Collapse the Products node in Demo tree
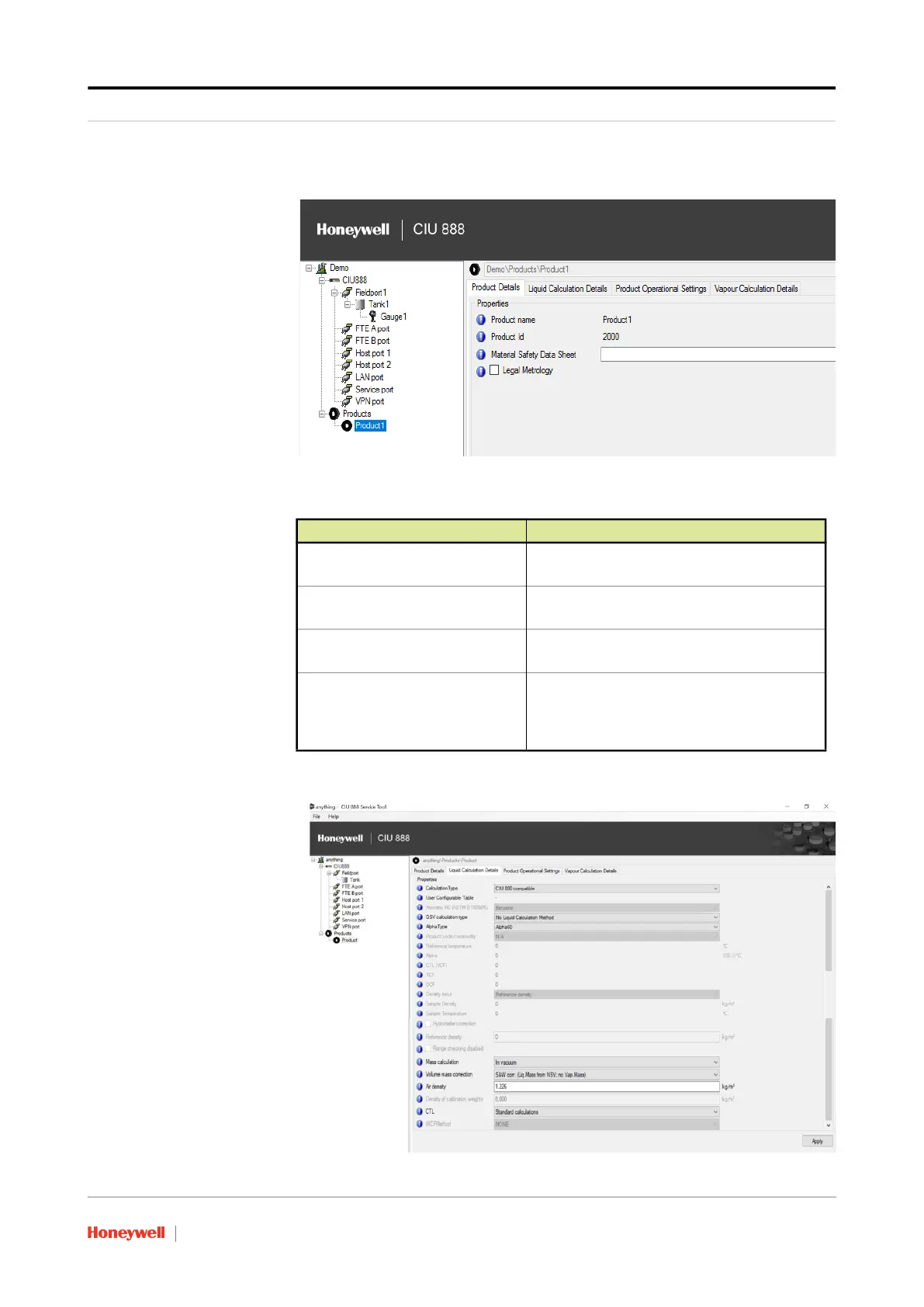This screenshot has width=924, height=1307. click(322, 414)
